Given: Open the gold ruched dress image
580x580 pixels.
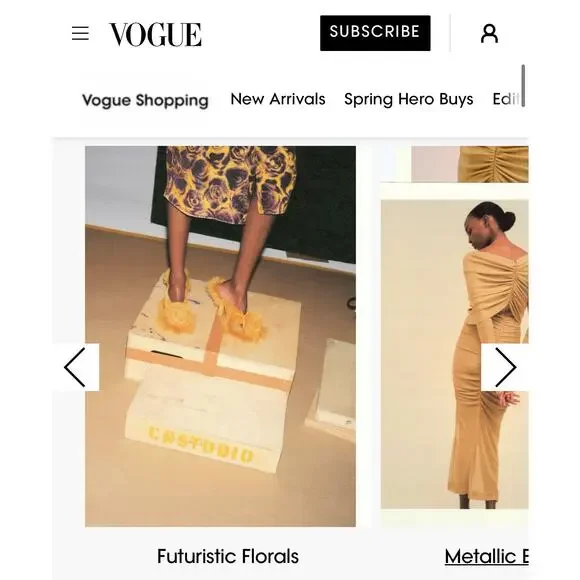Looking at the screenshot, I should [455, 354].
